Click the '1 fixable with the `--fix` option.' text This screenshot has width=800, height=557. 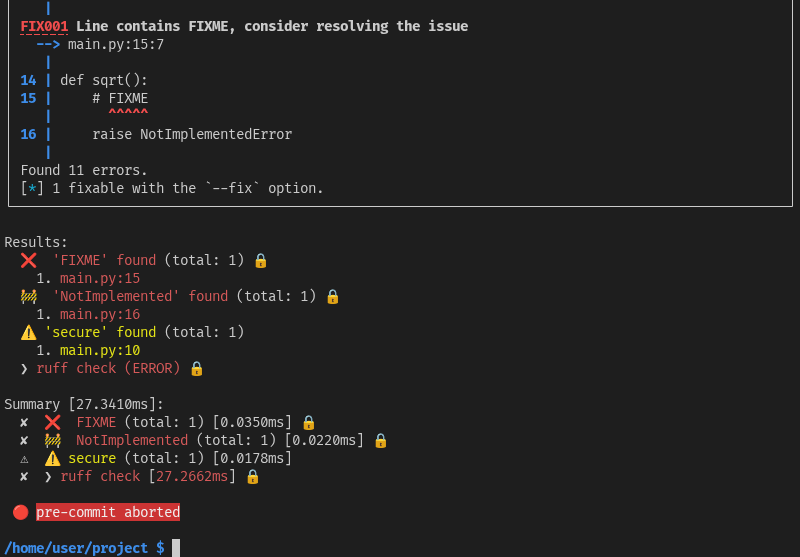[x=188, y=188]
